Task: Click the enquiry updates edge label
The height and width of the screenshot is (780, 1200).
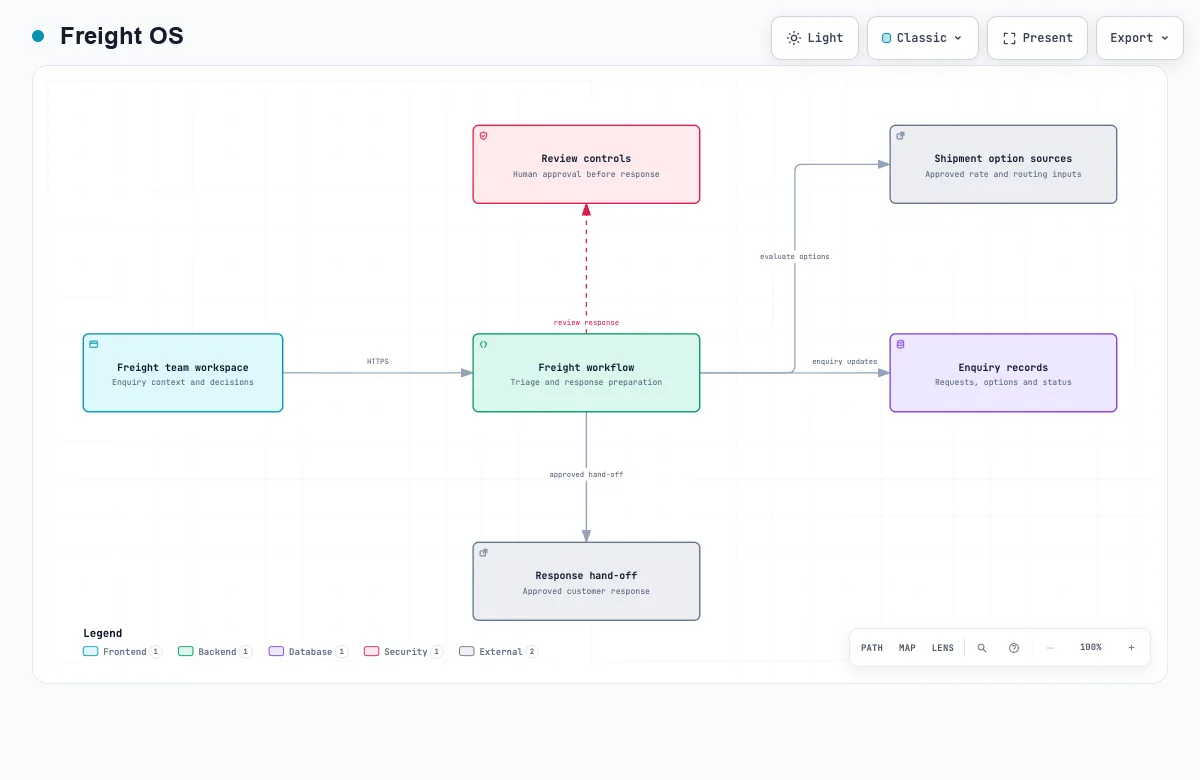Action: pos(845,361)
